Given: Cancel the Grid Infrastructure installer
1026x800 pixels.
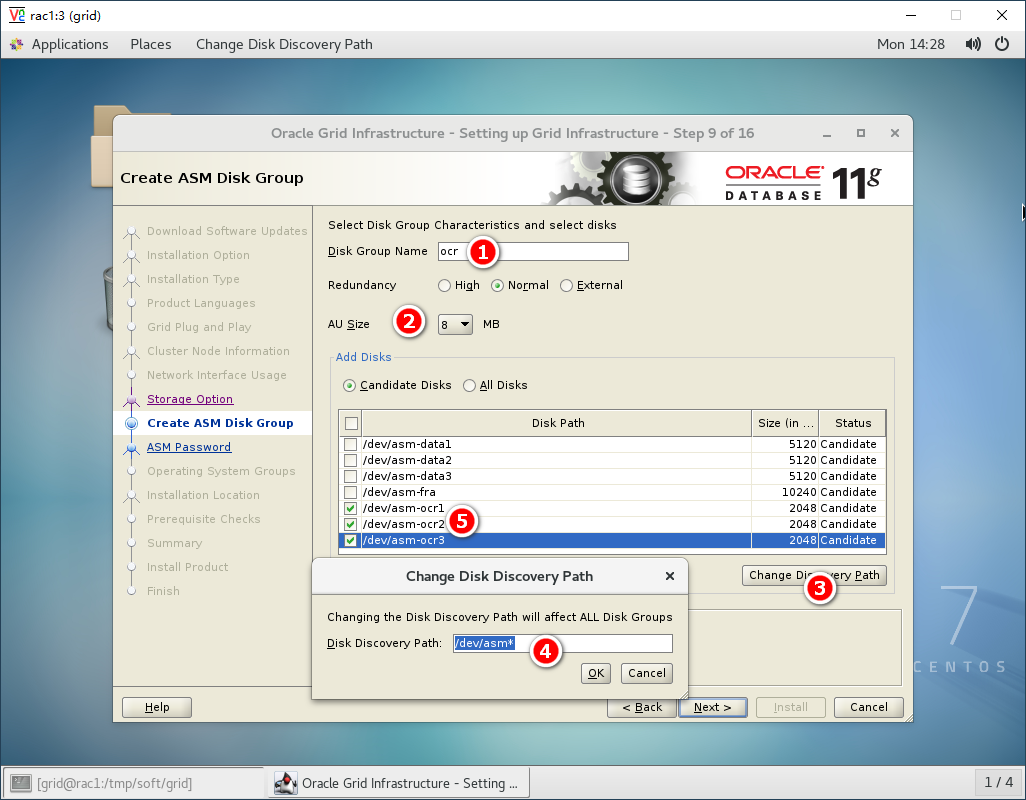Looking at the screenshot, I should pos(869,707).
